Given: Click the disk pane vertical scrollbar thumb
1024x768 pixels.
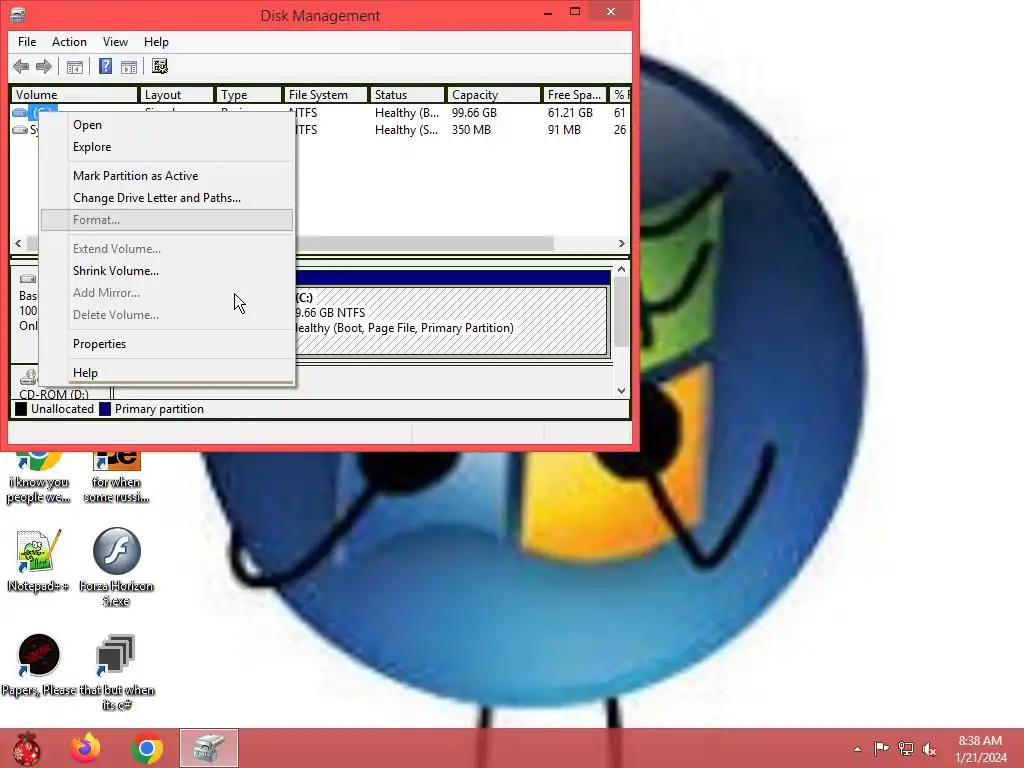Looking at the screenshot, I should point(621,312).
